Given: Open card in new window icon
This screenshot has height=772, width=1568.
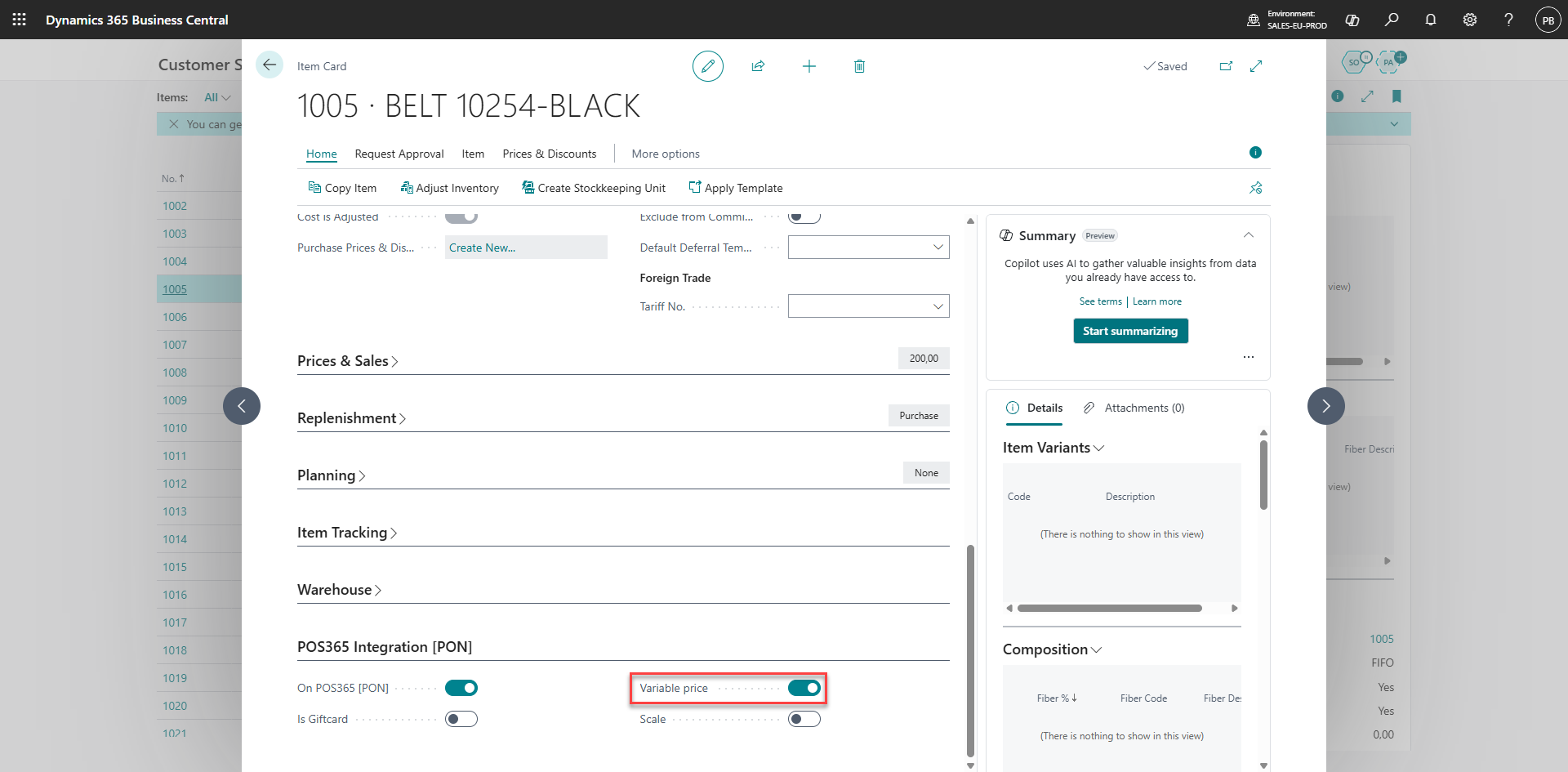Looking at the screenshot, I should (x=1226, y=66).
